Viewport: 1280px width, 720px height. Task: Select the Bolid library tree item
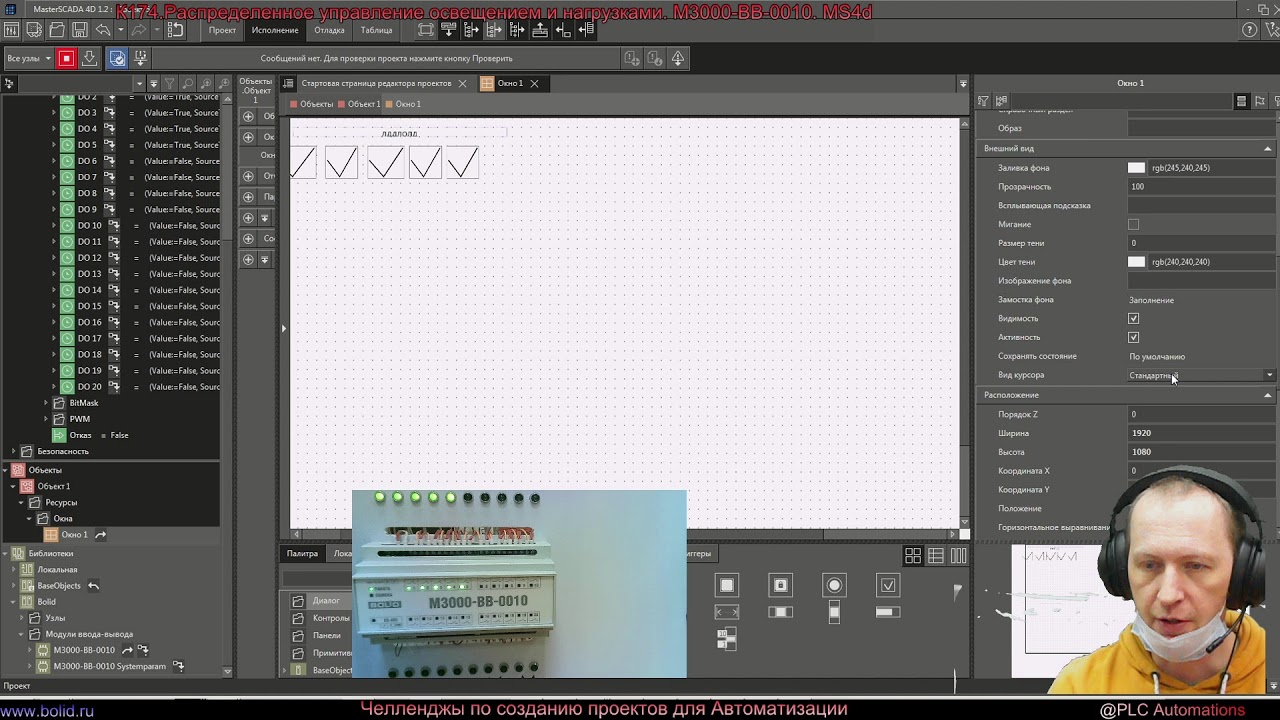(x=47, y=602)
